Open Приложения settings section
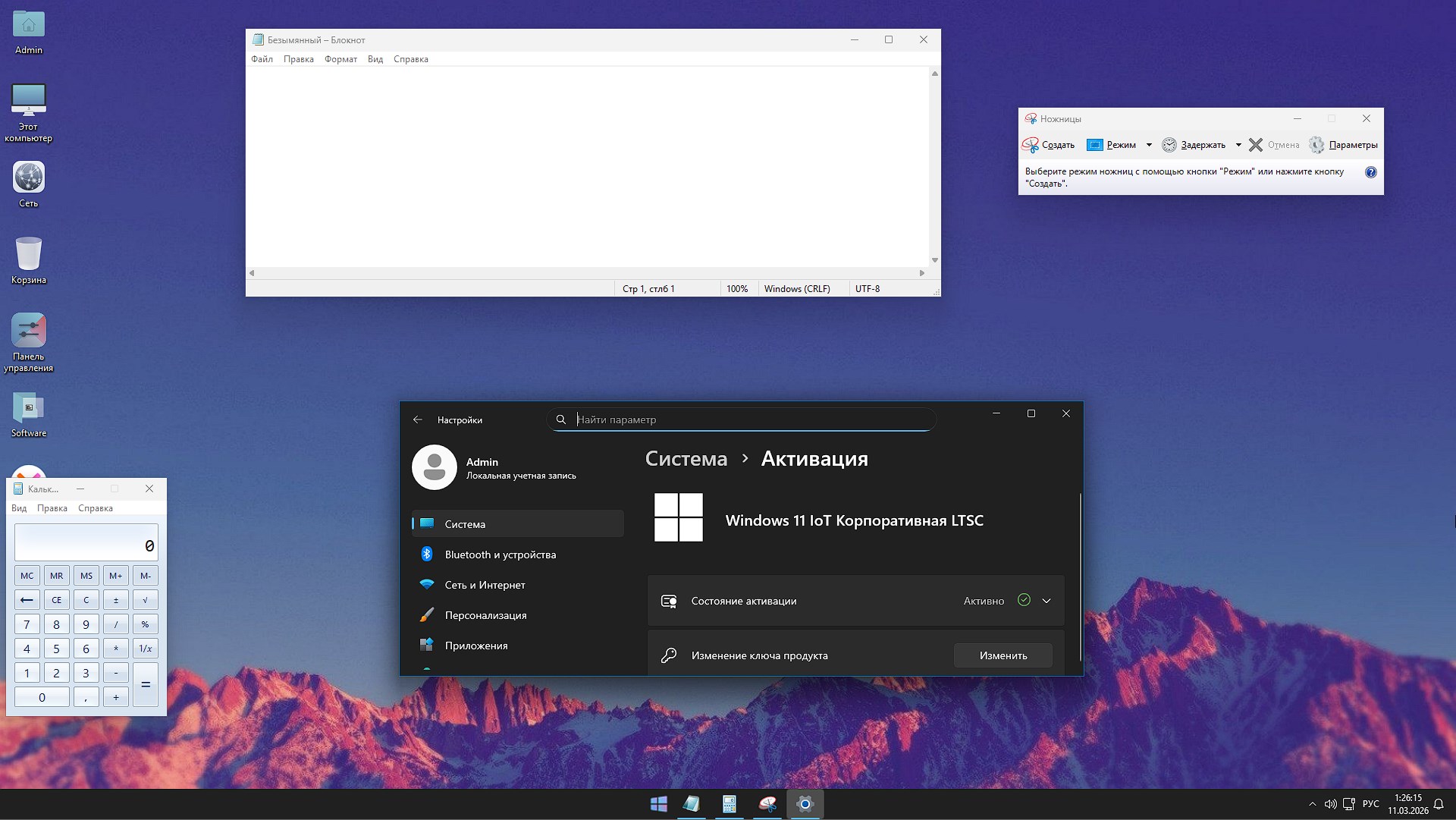 [x=476, y=646]
